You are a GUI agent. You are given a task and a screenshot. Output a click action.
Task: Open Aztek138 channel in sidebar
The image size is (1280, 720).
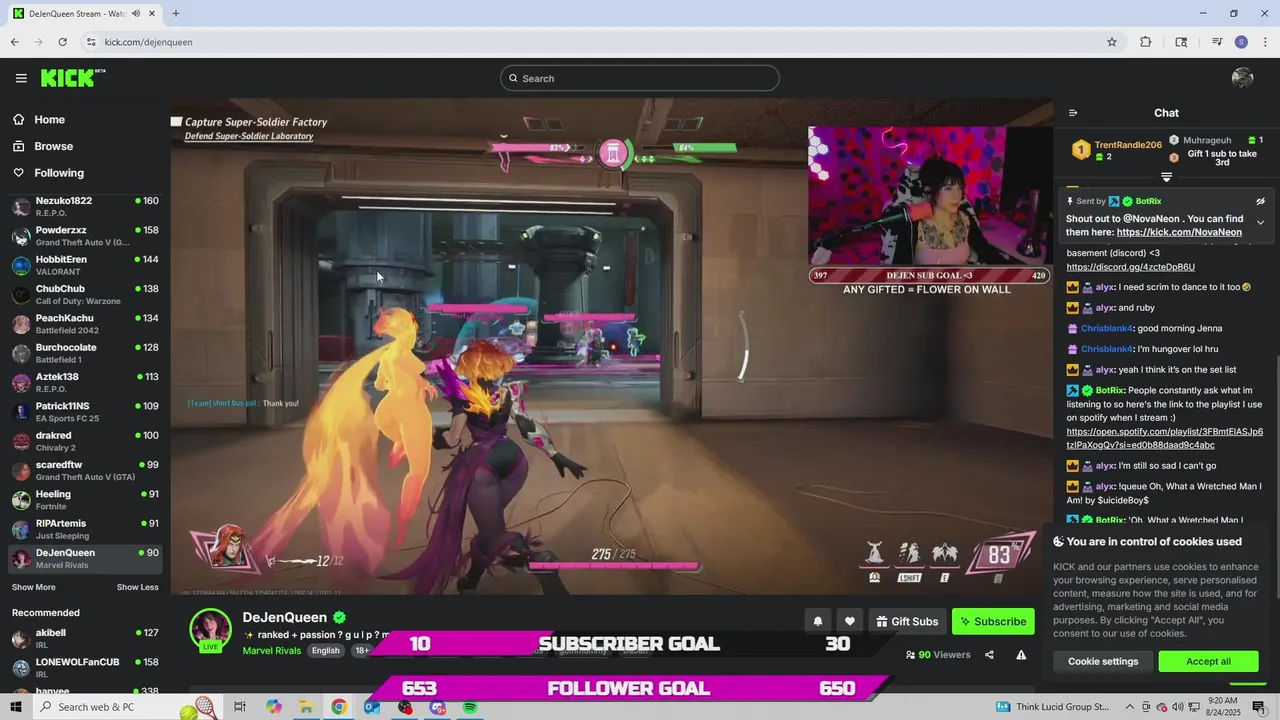point(85,383)
